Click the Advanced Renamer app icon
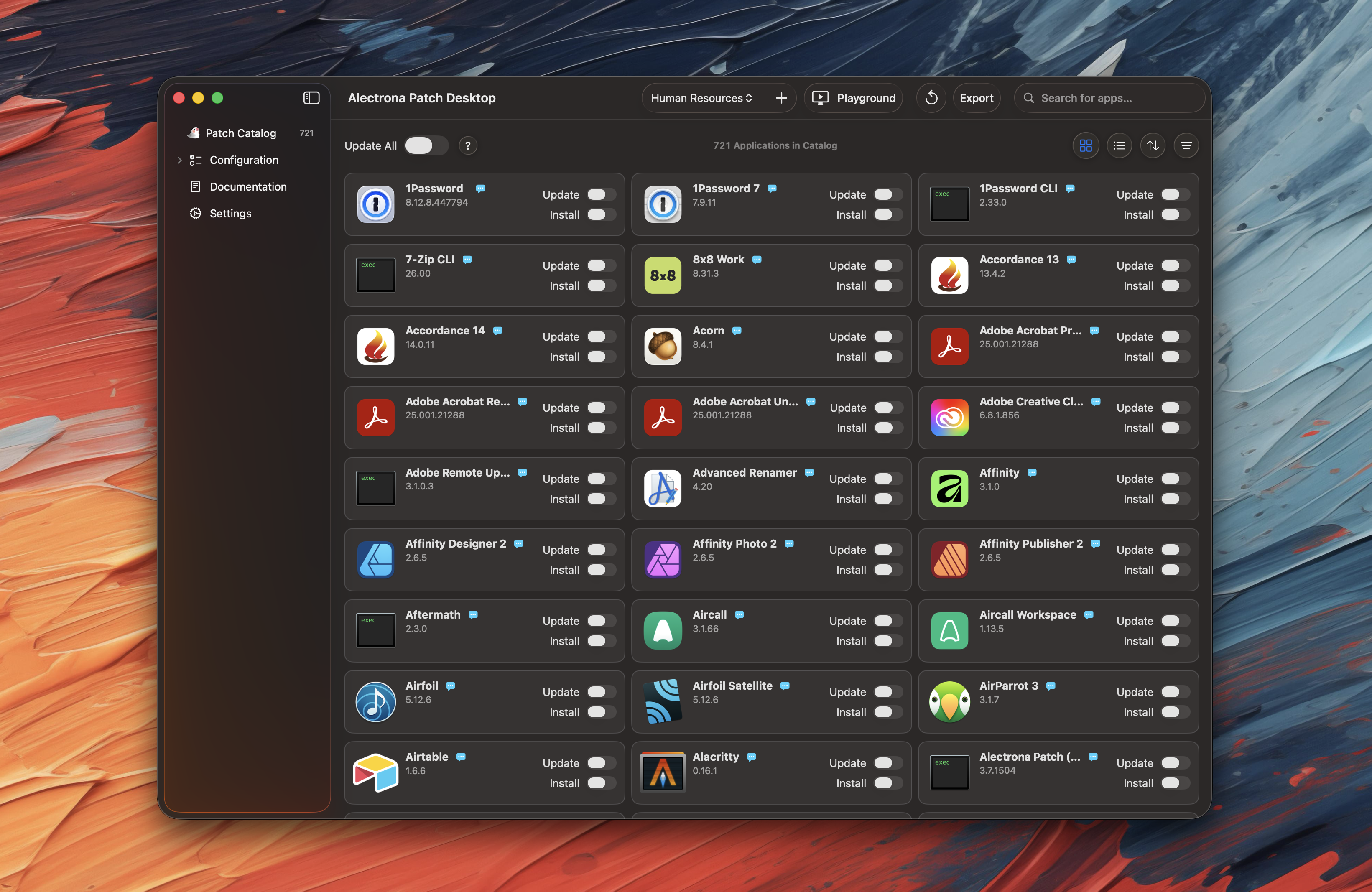Screen dimensions: 1372x892 coord(662,489)
